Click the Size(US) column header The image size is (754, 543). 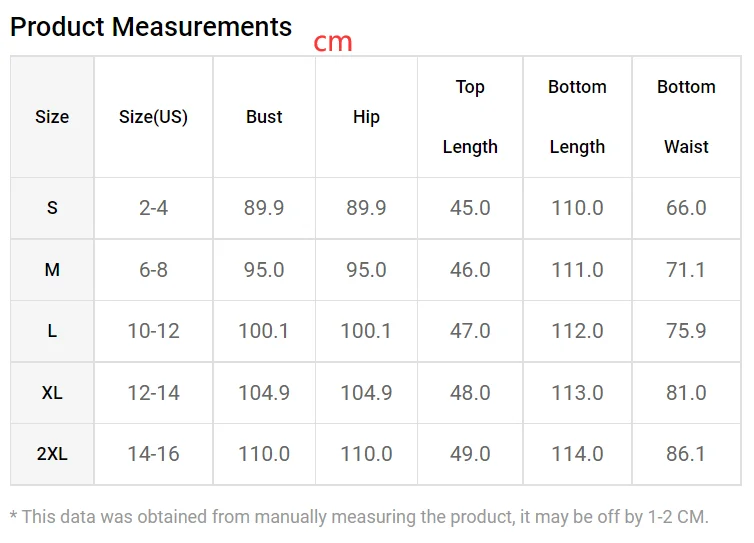(153, 117)
